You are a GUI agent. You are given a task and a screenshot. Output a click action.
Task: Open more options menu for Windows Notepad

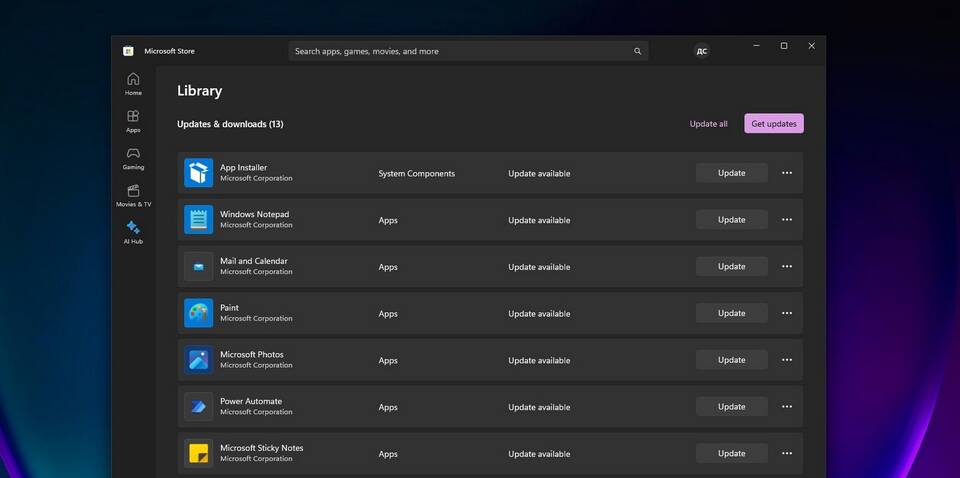(787, 220)
